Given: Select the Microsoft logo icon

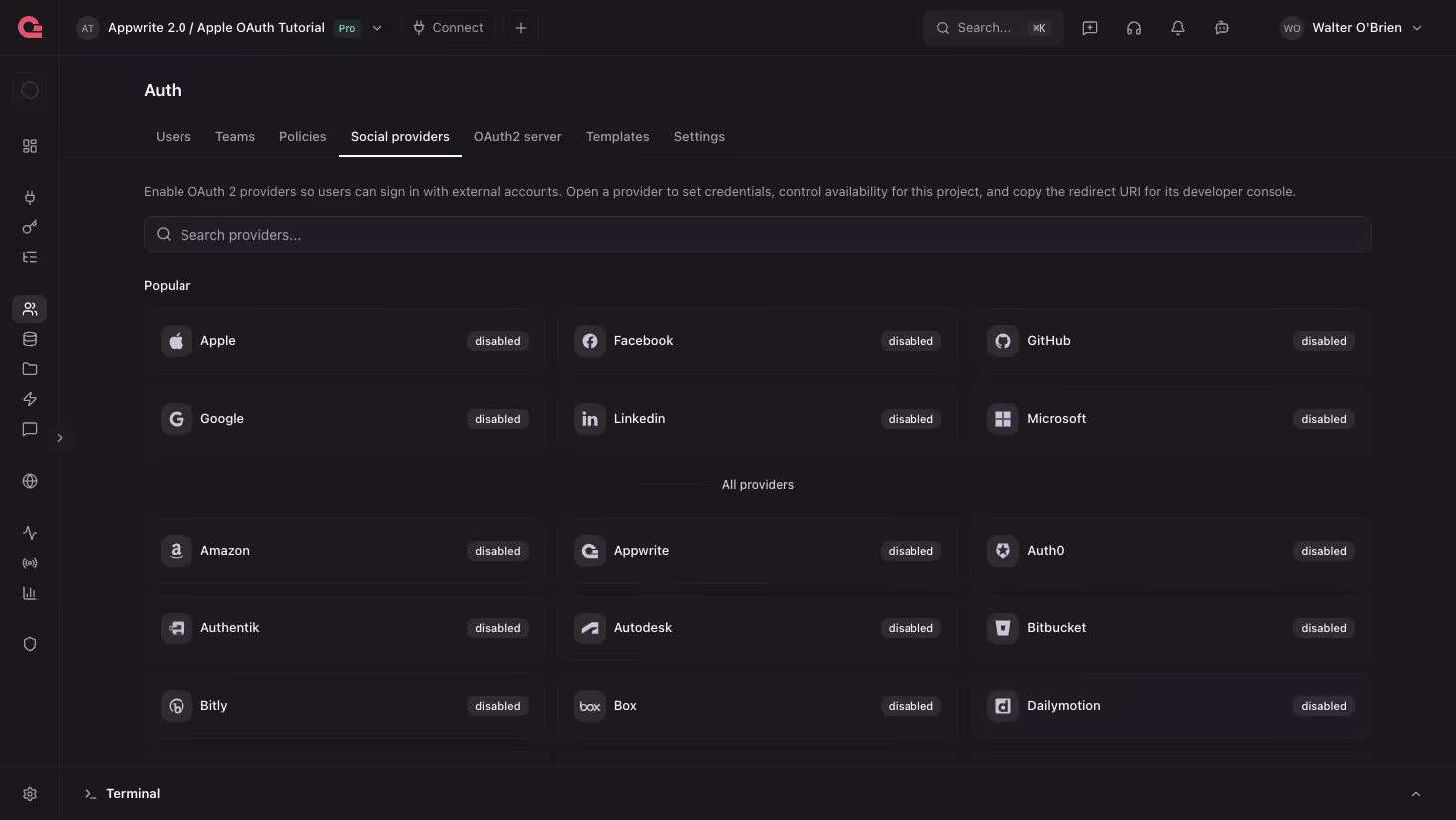Looking at the screenshot, I should (x=1003, y=419).
